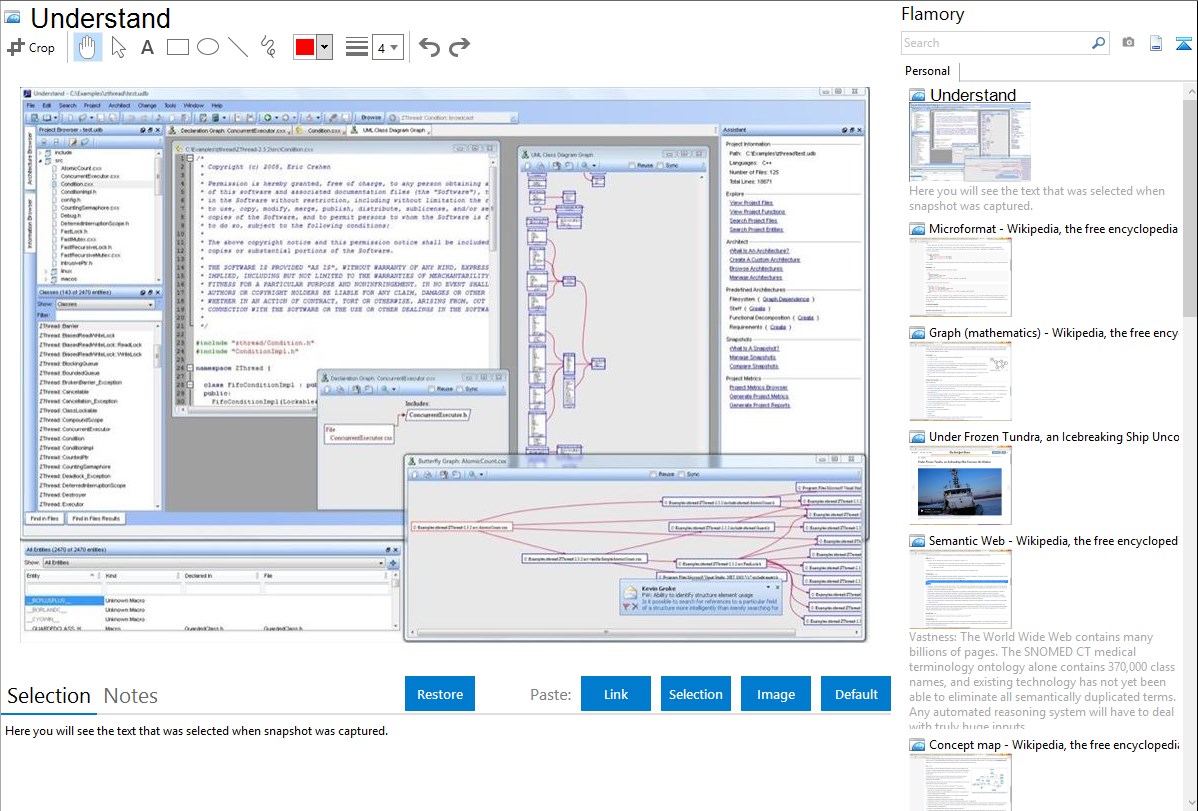The image size is (1198, 811).
Task: Select the text annotation tool
Action: [x=147, y=47]
